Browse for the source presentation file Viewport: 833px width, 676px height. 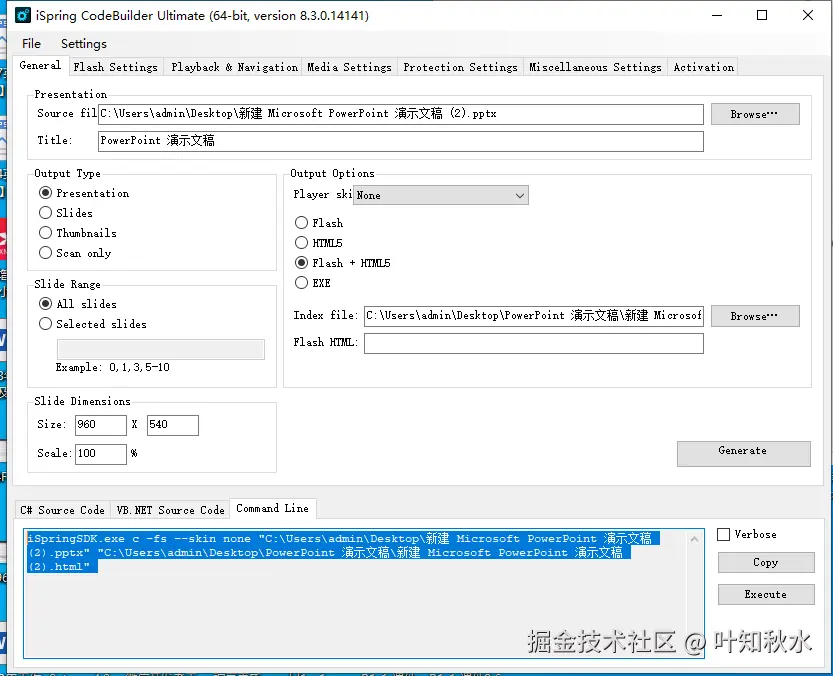tap(755, 114)
